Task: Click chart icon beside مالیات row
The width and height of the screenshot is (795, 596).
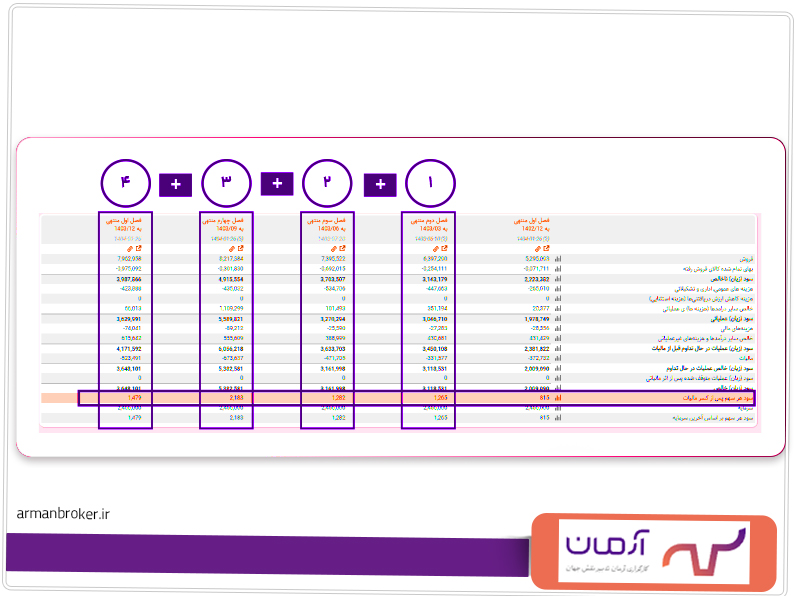Action: pyautogui.click(x=558, y=358)
